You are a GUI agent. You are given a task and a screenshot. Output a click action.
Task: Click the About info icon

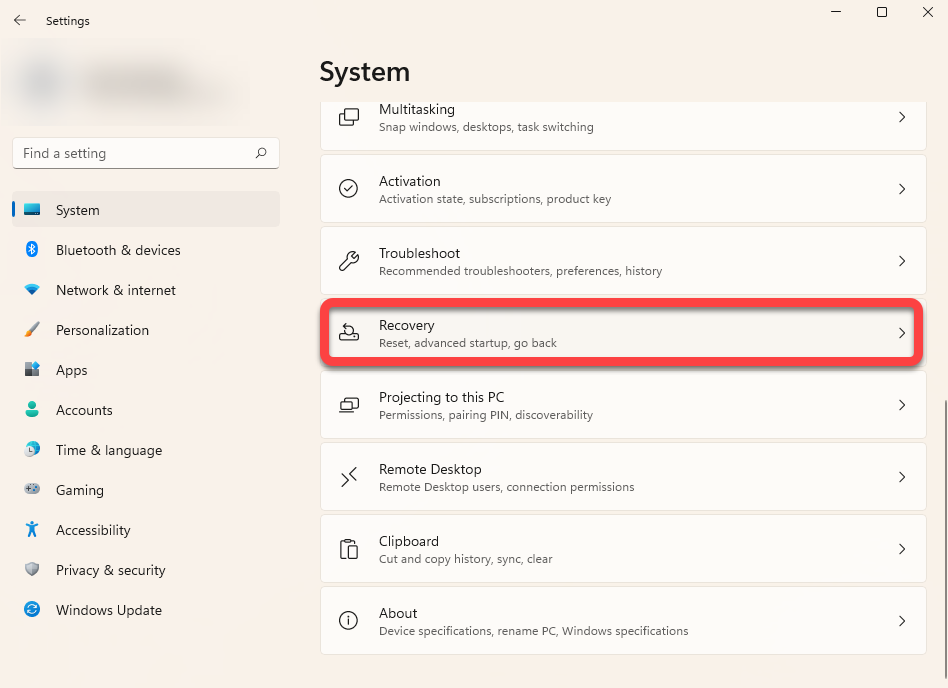[348, 621]
